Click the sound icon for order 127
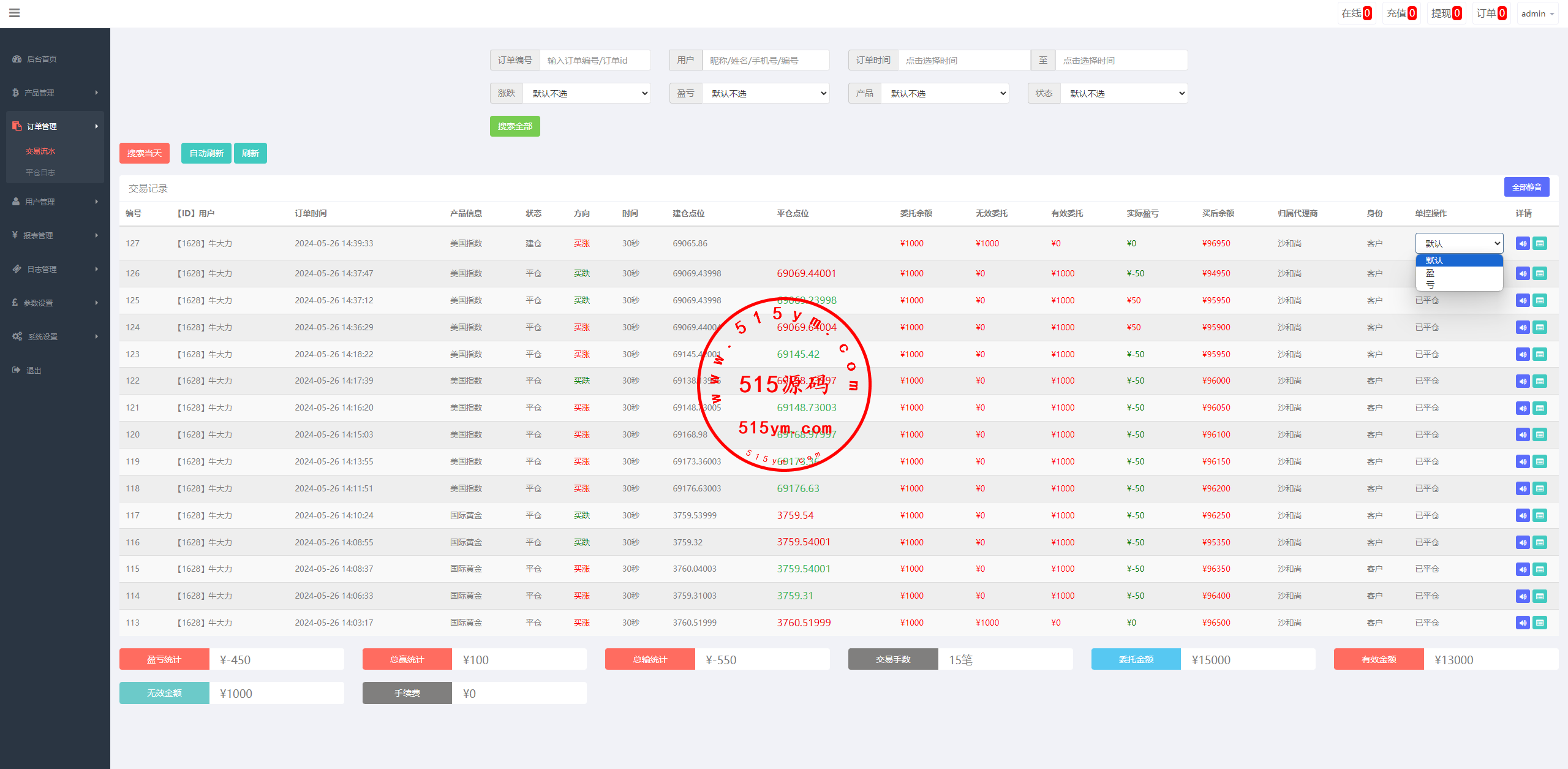 (1523, 244)
